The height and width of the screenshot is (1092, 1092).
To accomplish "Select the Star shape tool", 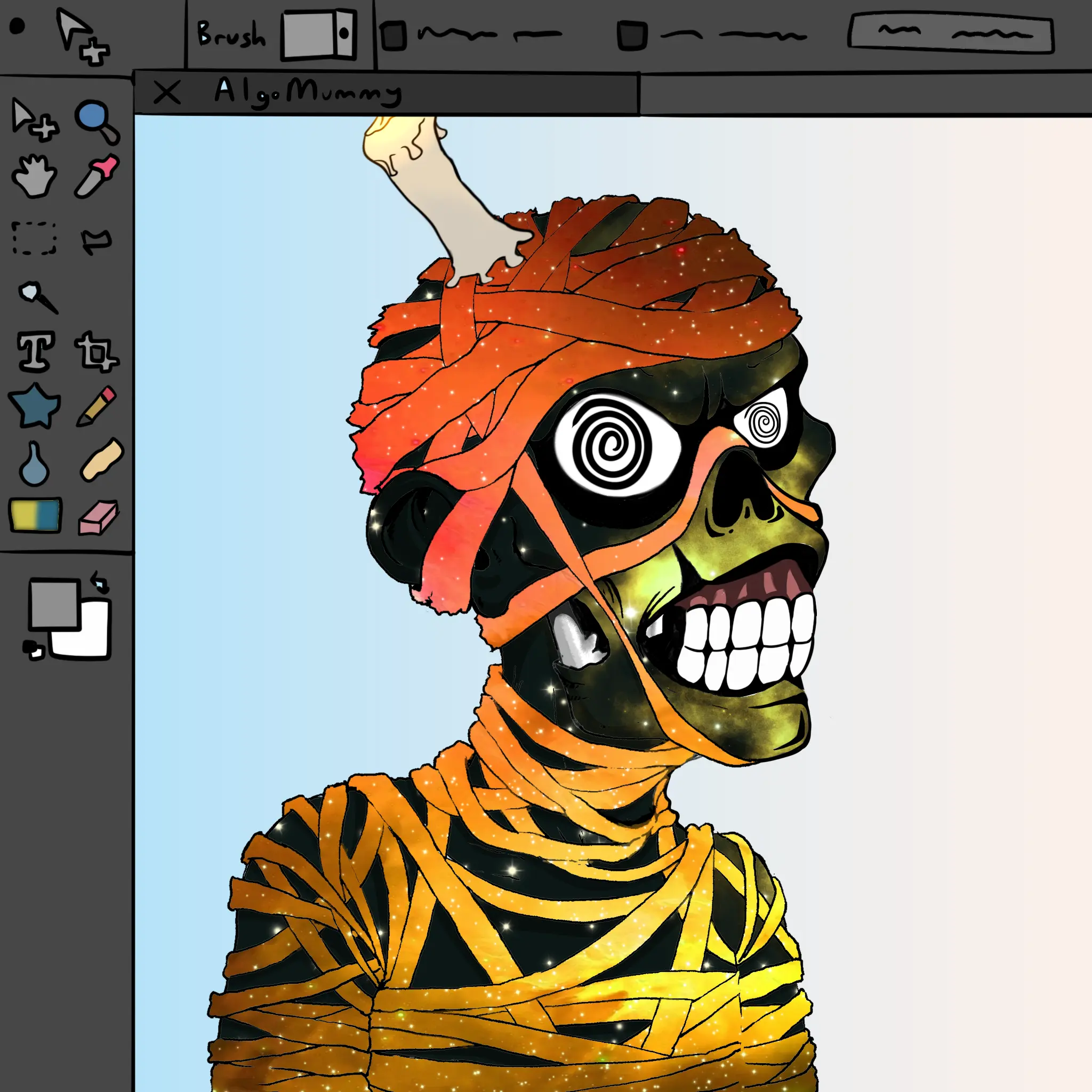I will (35, 405).
